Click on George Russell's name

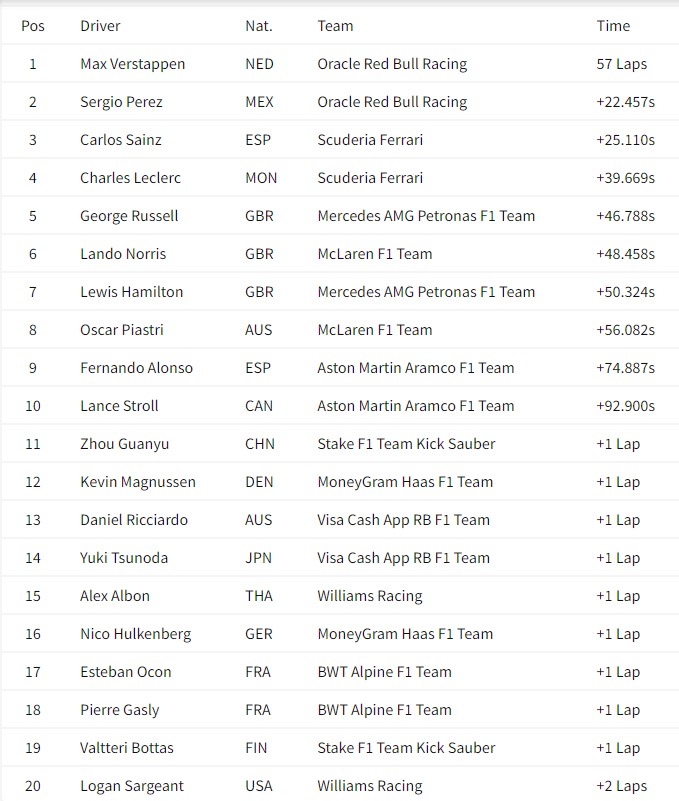coord(129,216)
